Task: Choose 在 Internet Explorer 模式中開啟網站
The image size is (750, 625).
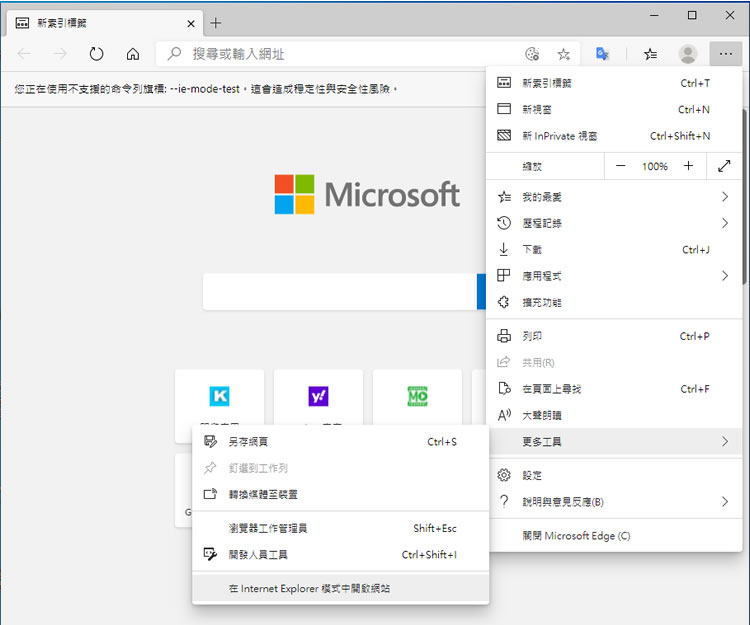Action: (309, 589)
